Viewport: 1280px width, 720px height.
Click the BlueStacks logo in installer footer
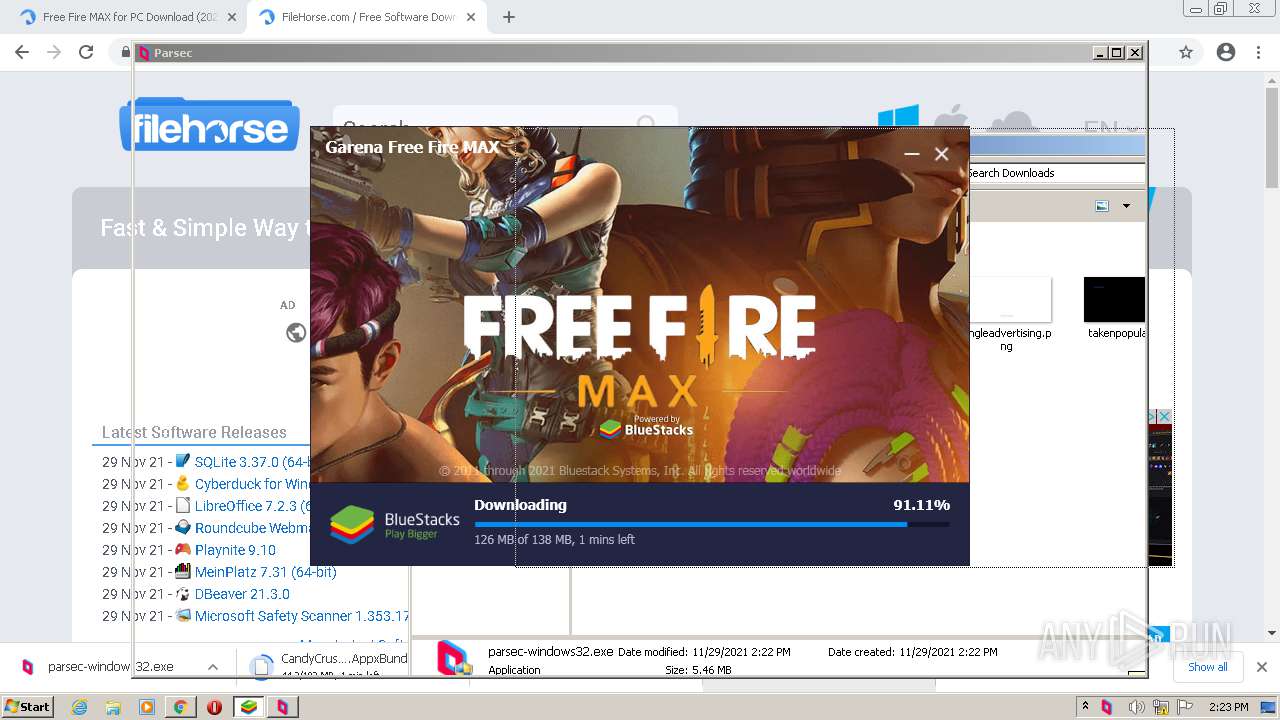click(x=395, y=524)
